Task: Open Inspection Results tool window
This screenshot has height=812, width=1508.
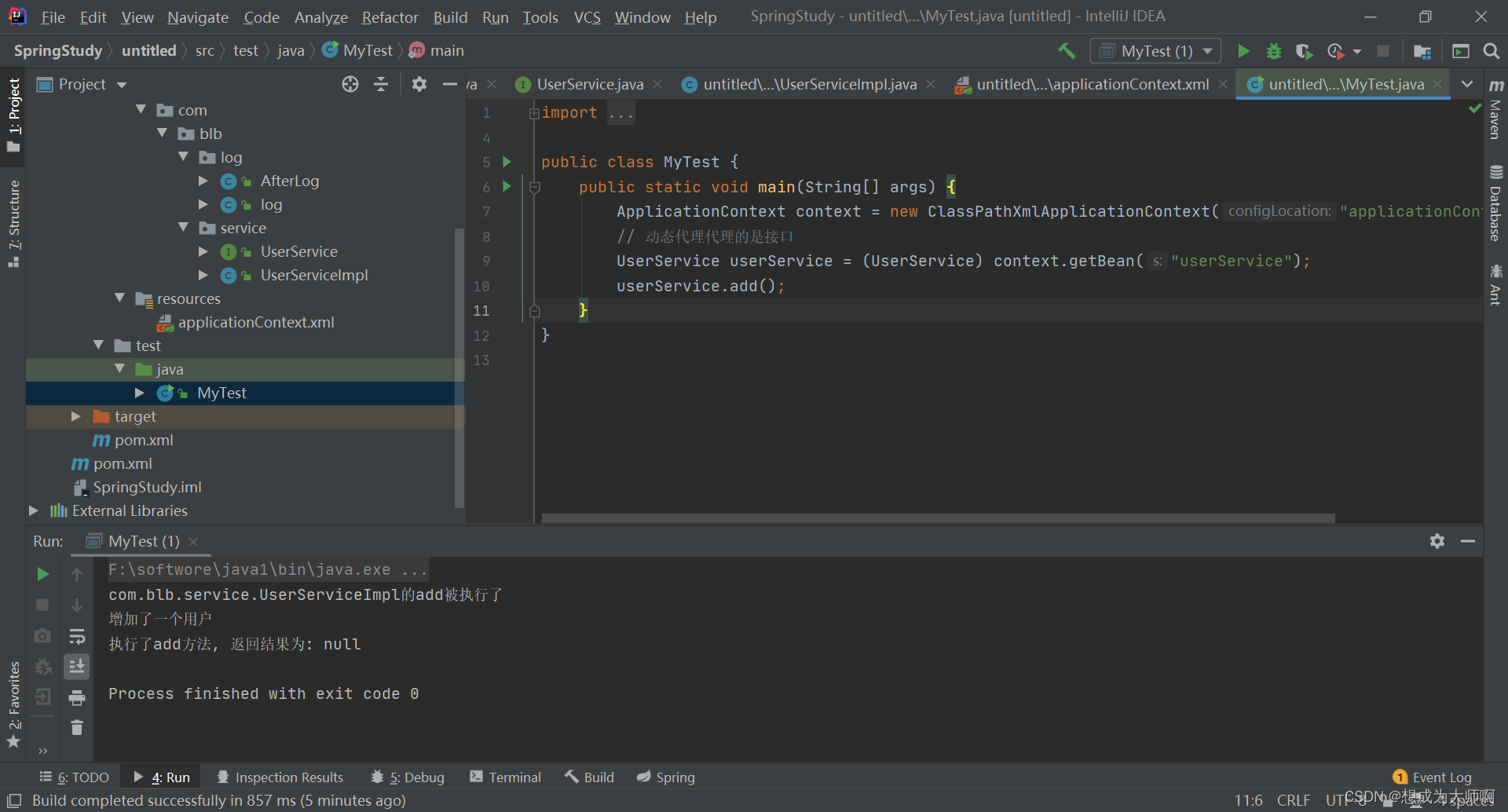Action: 280,777
